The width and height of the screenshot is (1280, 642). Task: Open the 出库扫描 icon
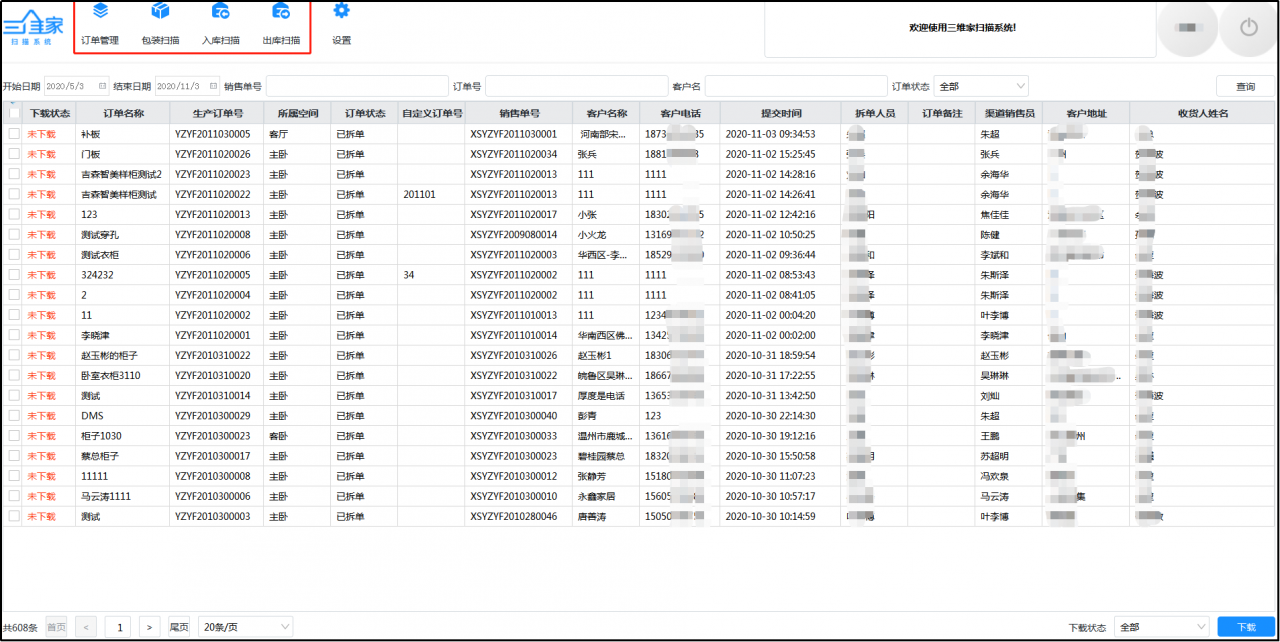[281, 11]
